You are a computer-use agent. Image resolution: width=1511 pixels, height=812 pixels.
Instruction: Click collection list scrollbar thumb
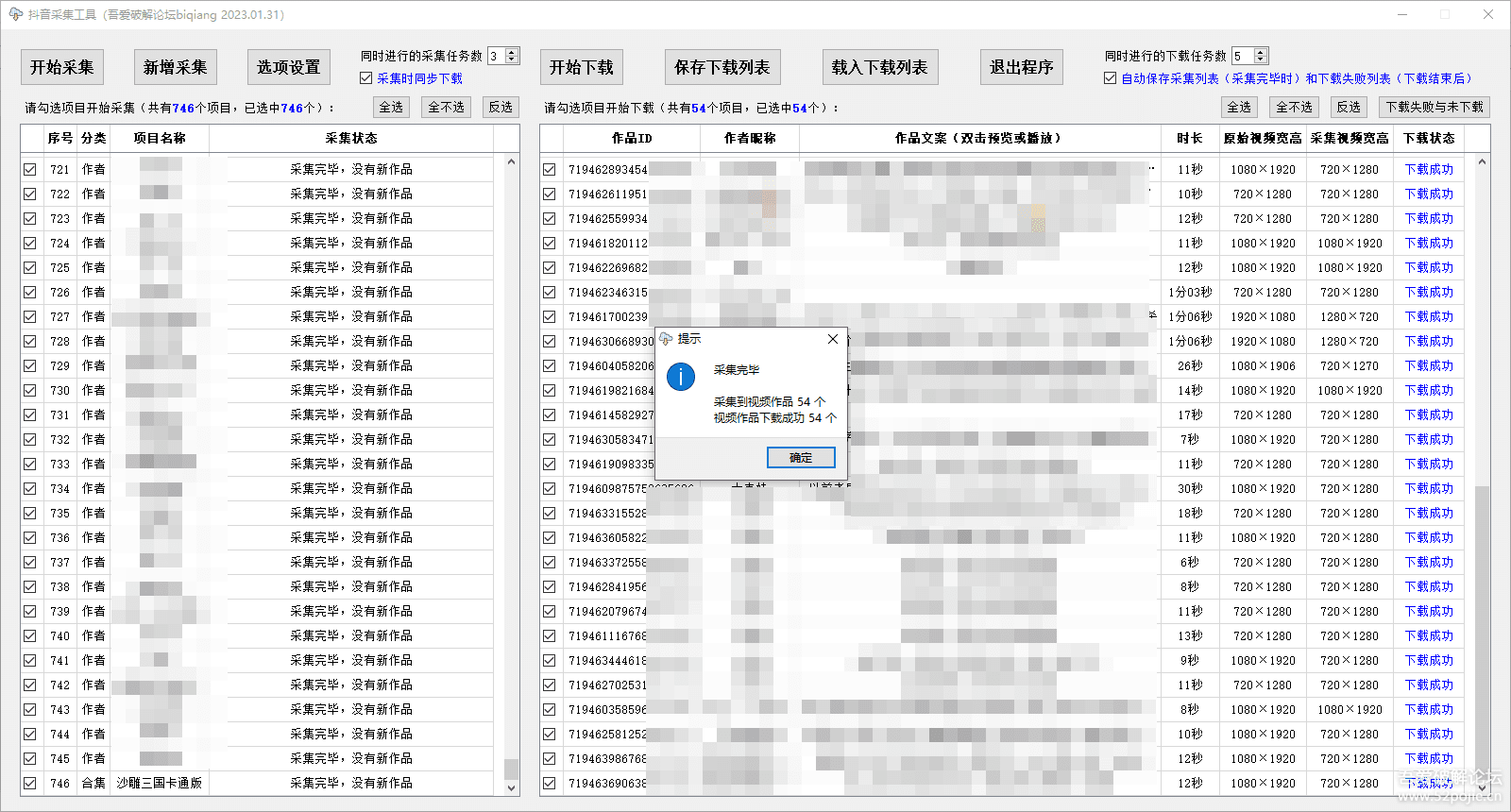[x=511, y=770]
